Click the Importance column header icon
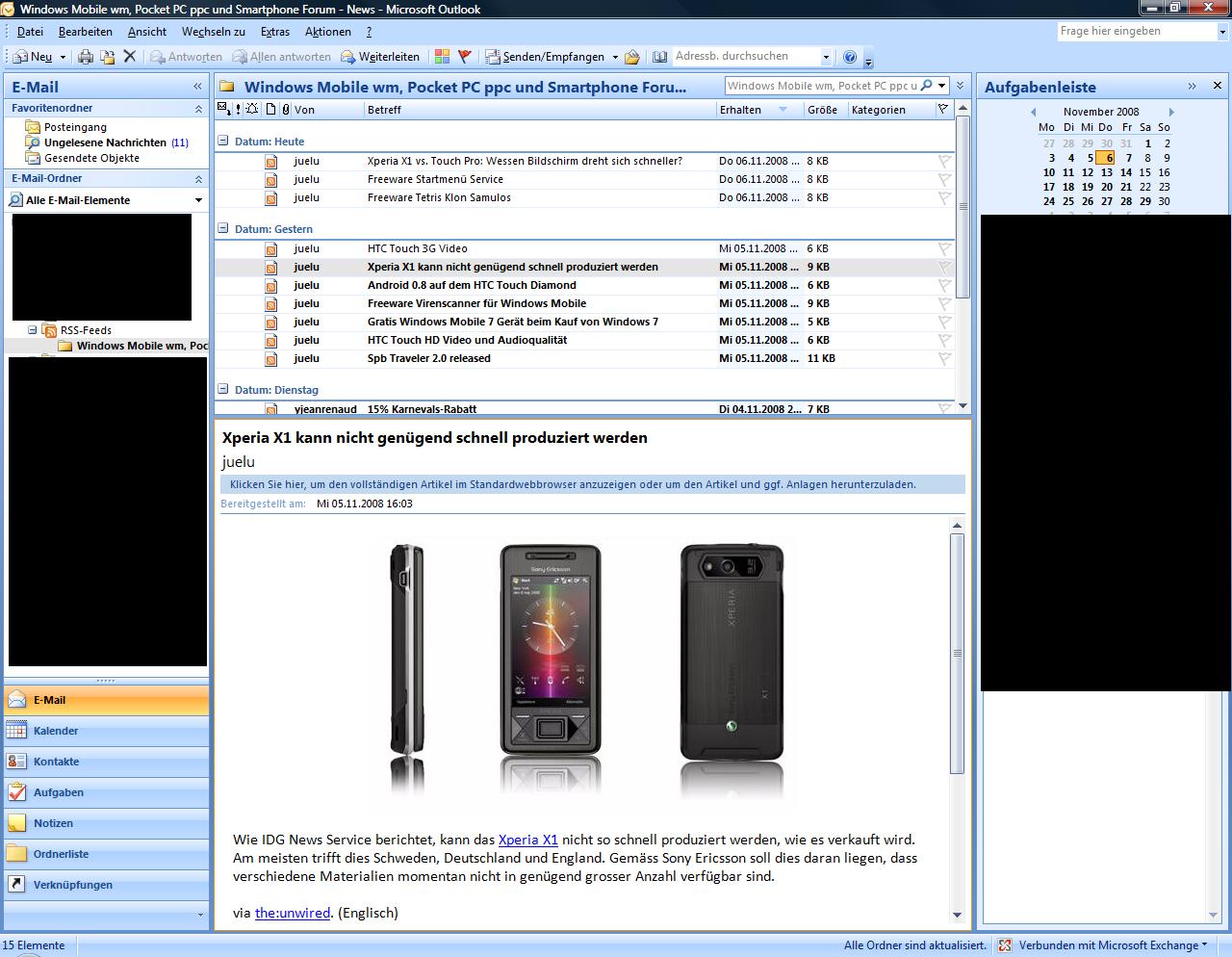The image size is (1232, 957). click(238, 110)
